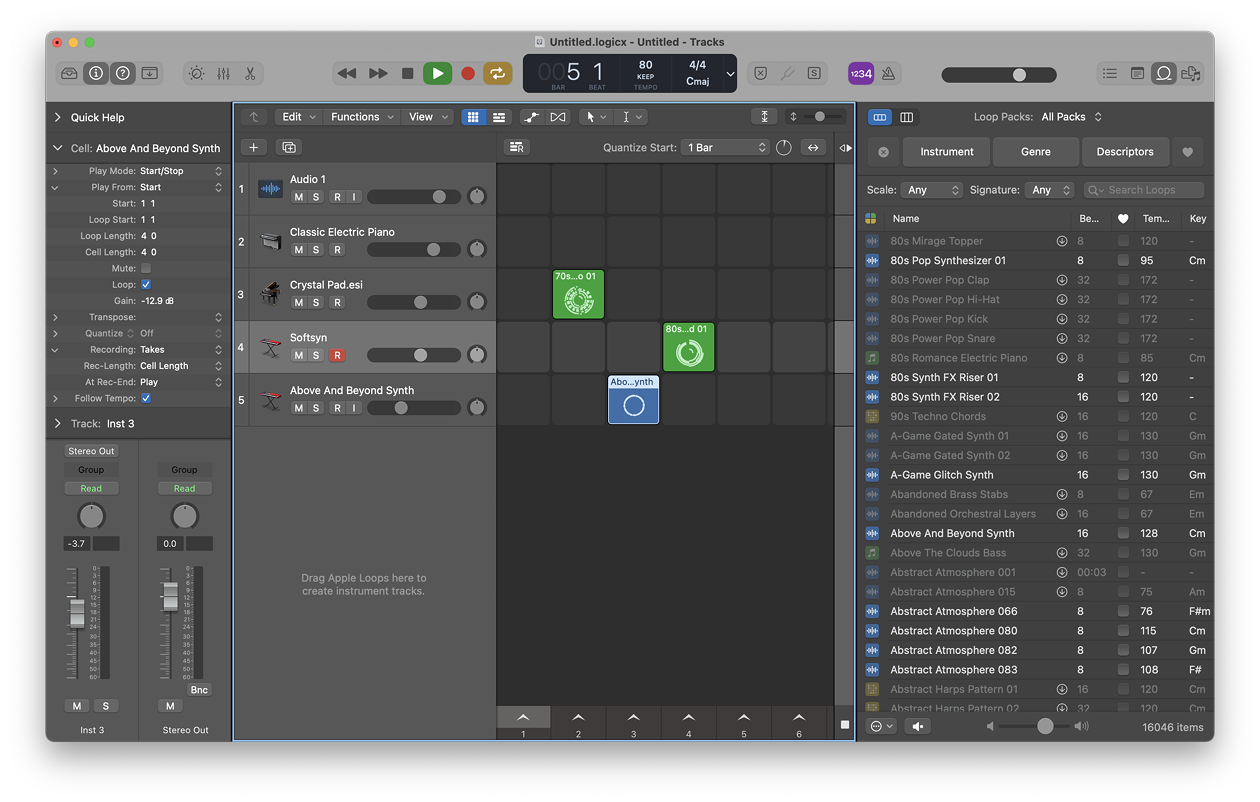Open List Editors button
The image size is (1260, 802).
click(1110, 73)
